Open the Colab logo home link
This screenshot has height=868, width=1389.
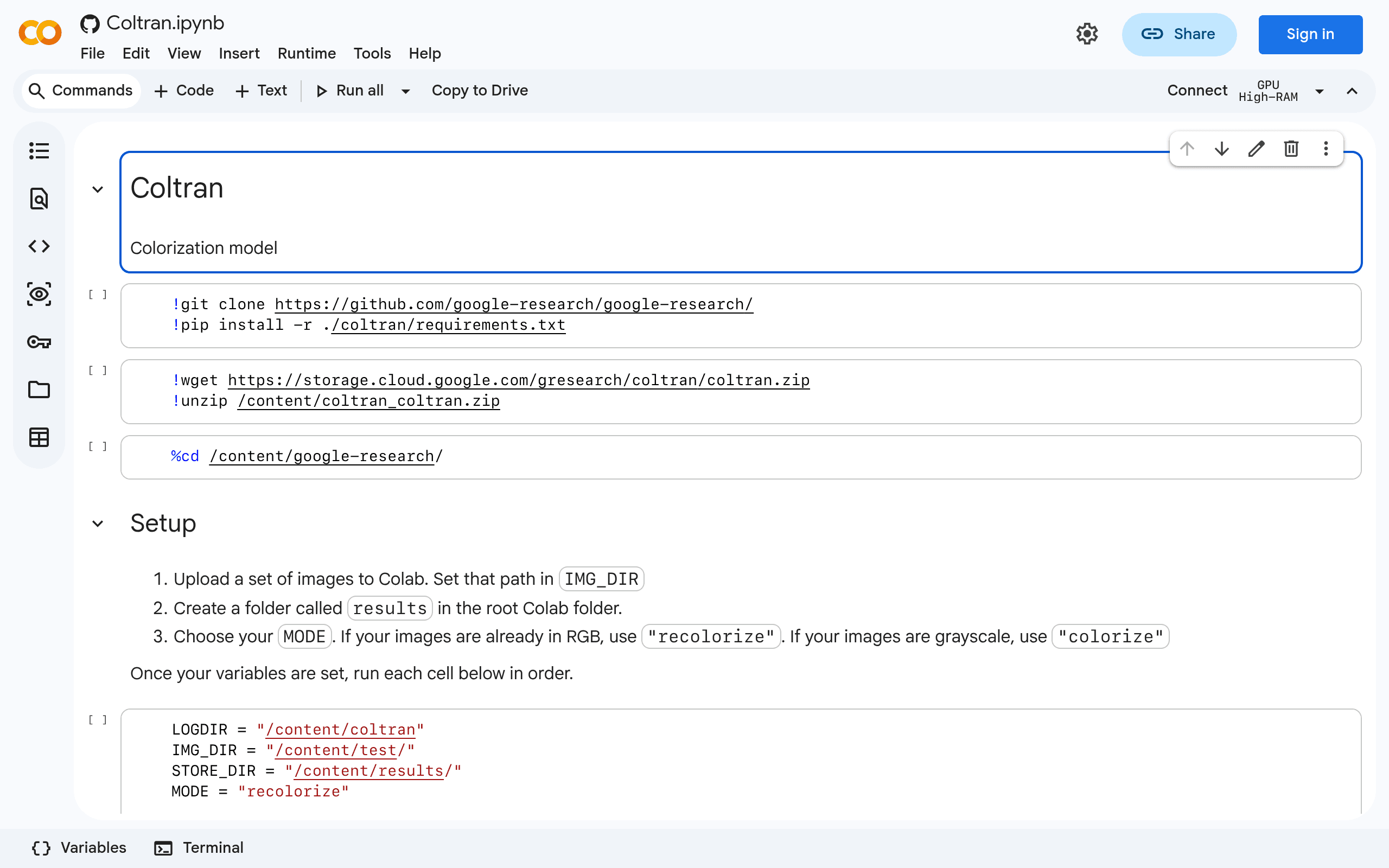(40, 33)
